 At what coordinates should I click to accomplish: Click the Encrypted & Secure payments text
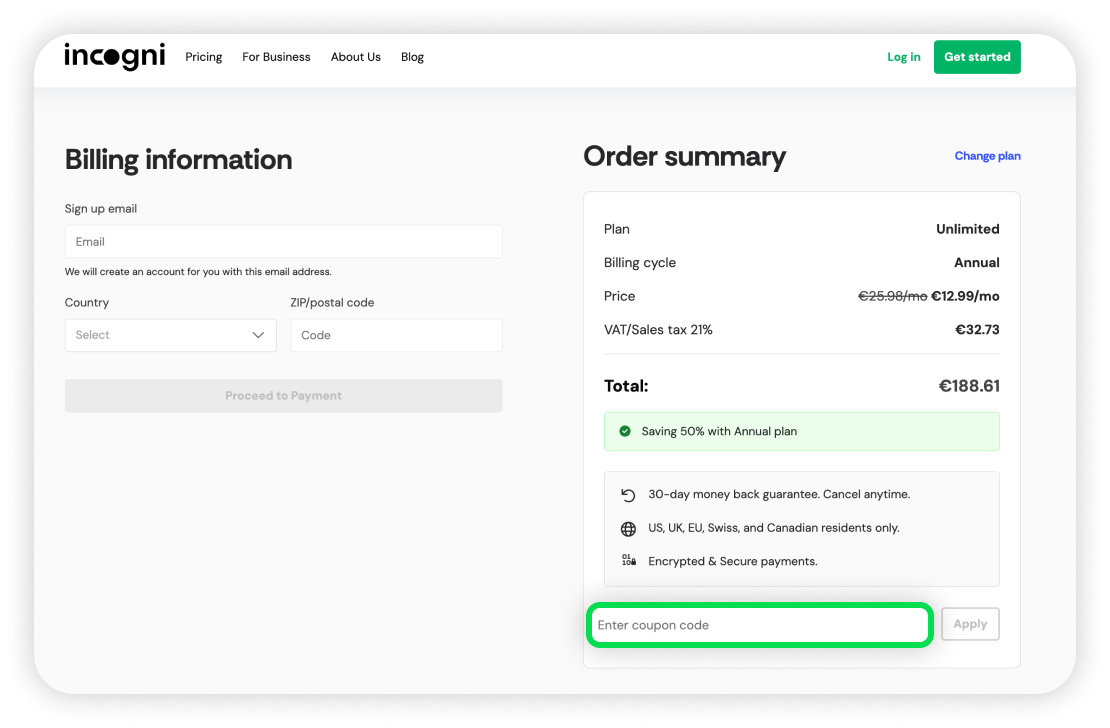pyautogui.click(x=733, y=562)
